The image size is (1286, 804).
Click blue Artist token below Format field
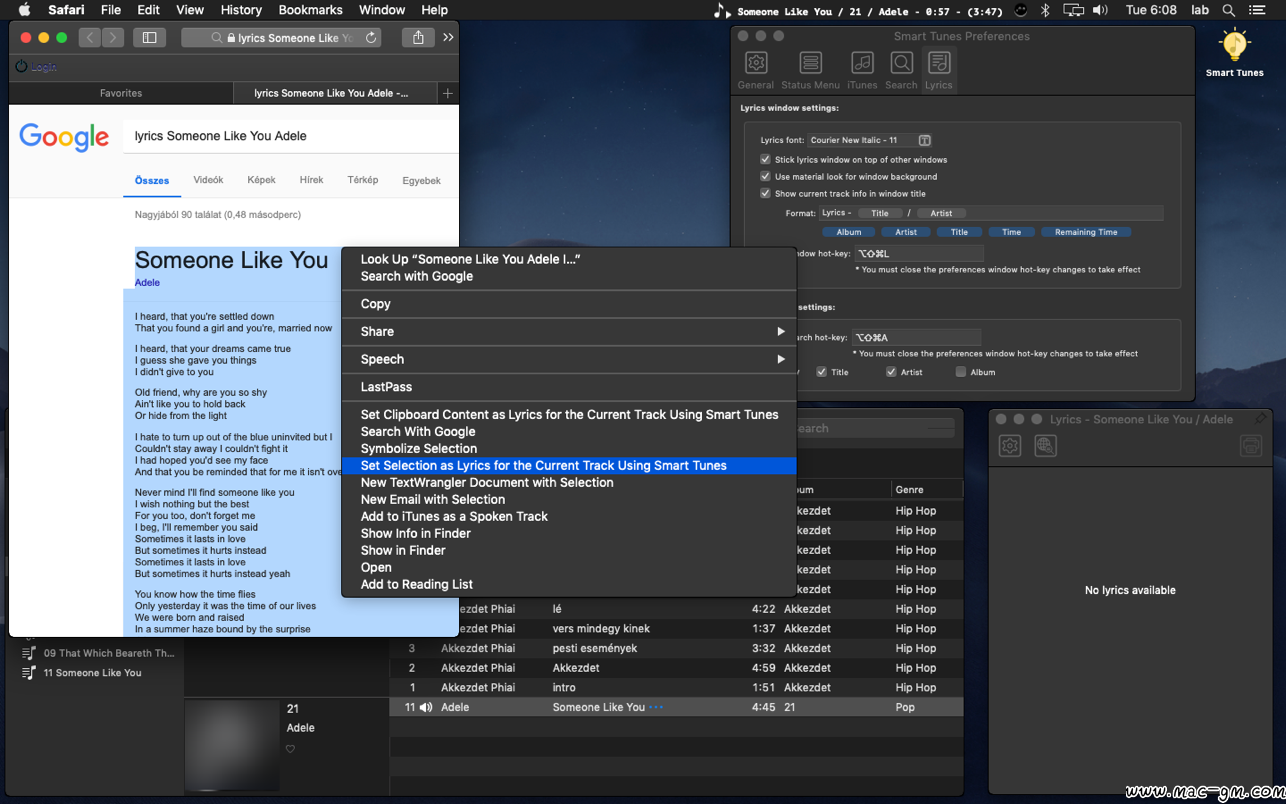[x=906, y=232]
